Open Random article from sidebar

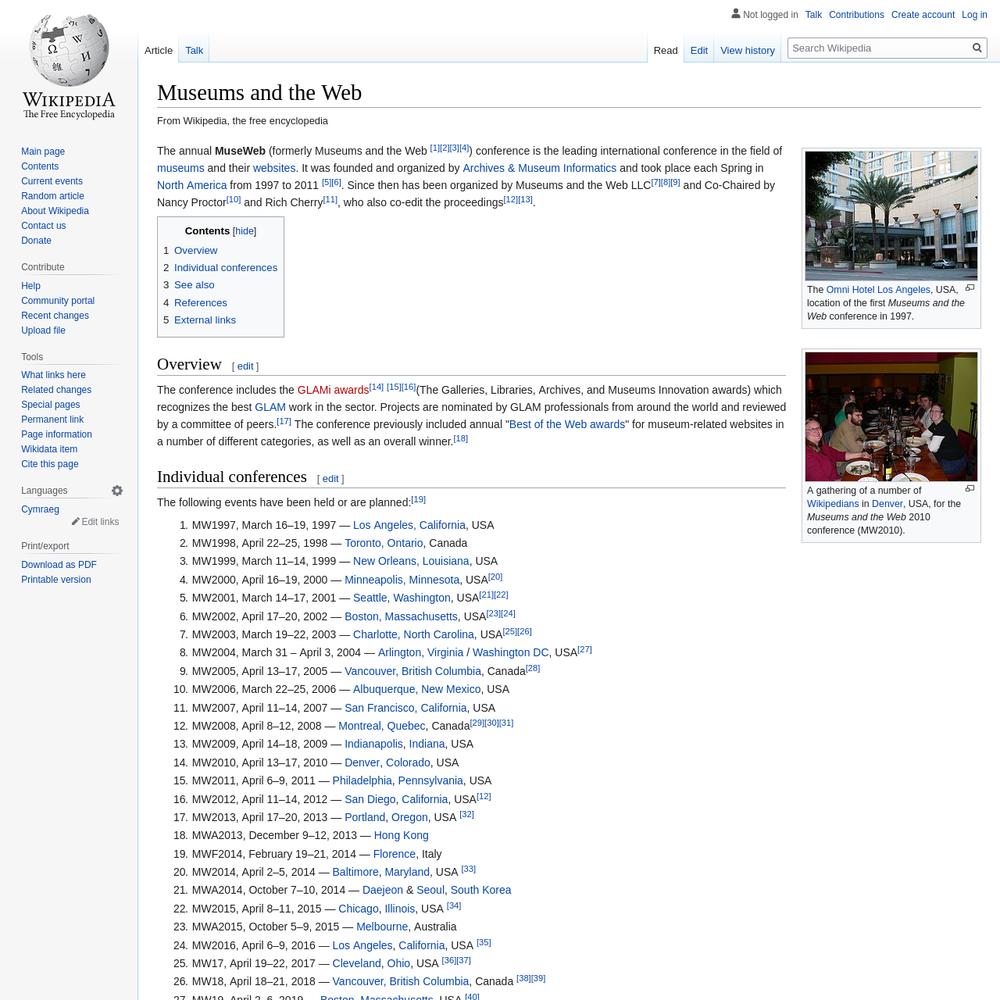pyautogui.click(x=52, y=196)
